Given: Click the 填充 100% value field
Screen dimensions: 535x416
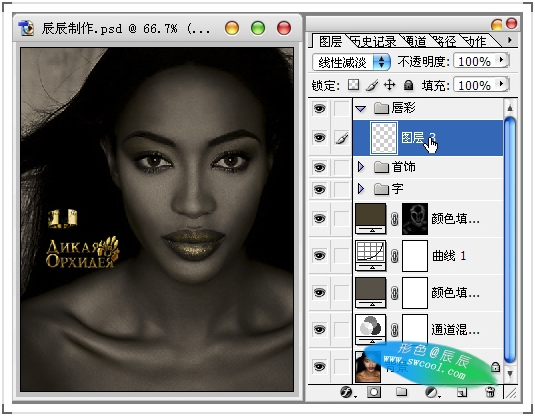Looking at the screenshot, I should [475, 85].
